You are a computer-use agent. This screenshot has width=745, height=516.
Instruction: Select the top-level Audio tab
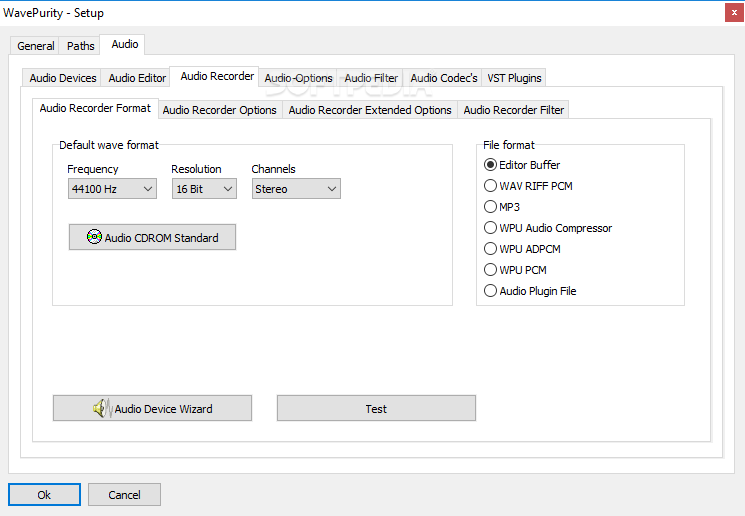point(124,44)
